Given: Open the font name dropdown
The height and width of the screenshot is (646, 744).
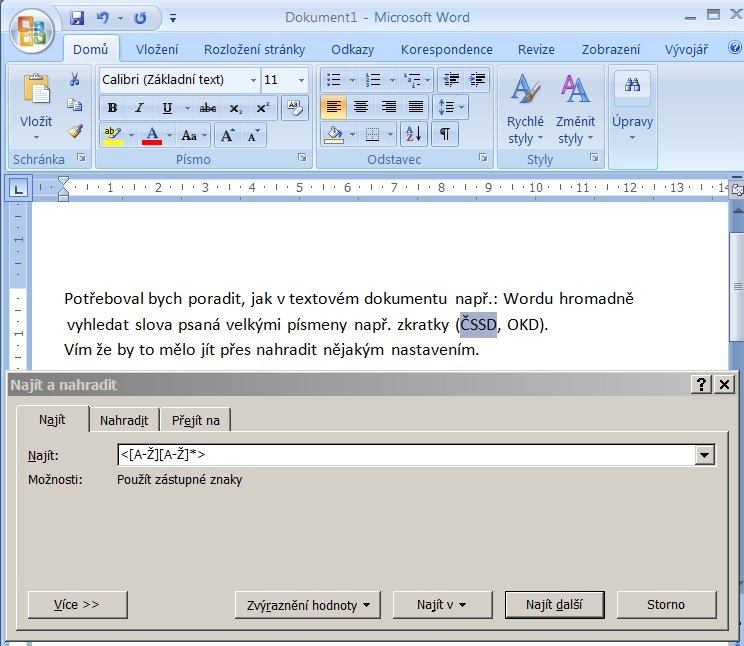Looking at the screenshot, I should point(253,80).
